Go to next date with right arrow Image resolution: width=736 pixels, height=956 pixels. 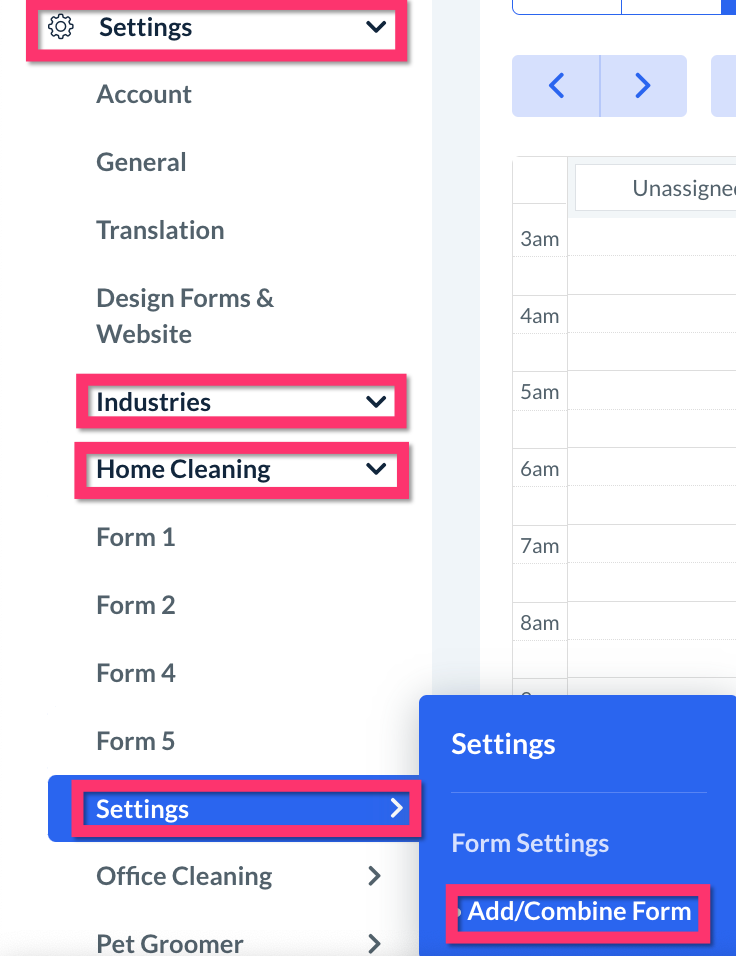click(x=643, y=86)
